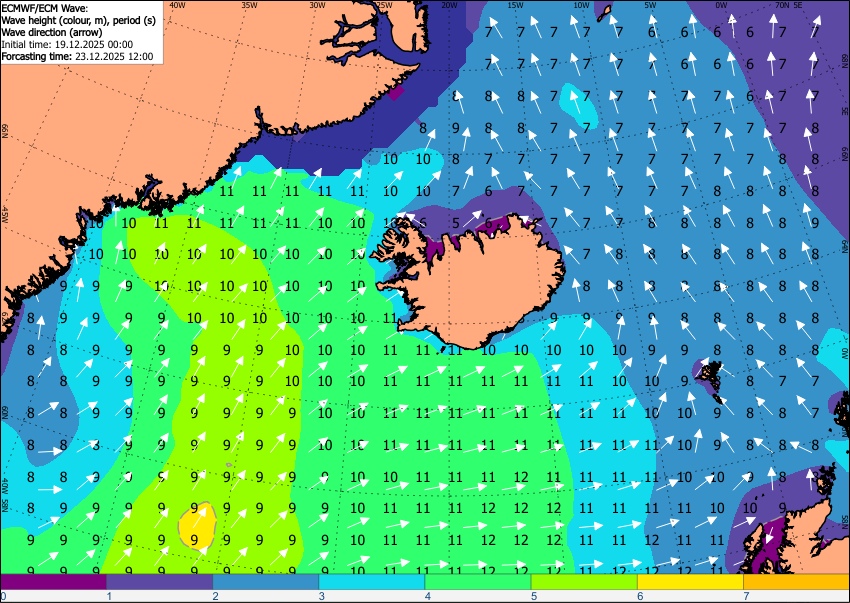Click the wave period "5" north of Iceland
The image size is (850, 603).
456,222
